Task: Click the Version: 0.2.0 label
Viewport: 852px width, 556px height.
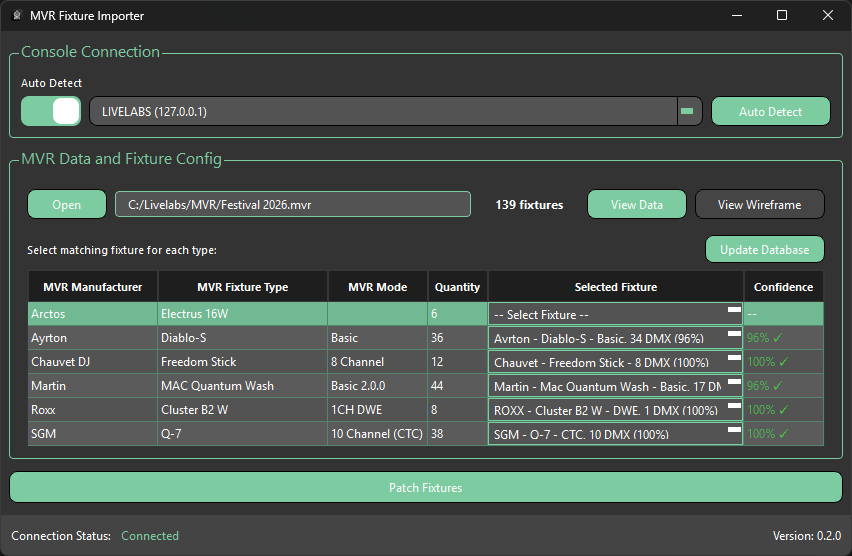Action: (x=807, y=535)
